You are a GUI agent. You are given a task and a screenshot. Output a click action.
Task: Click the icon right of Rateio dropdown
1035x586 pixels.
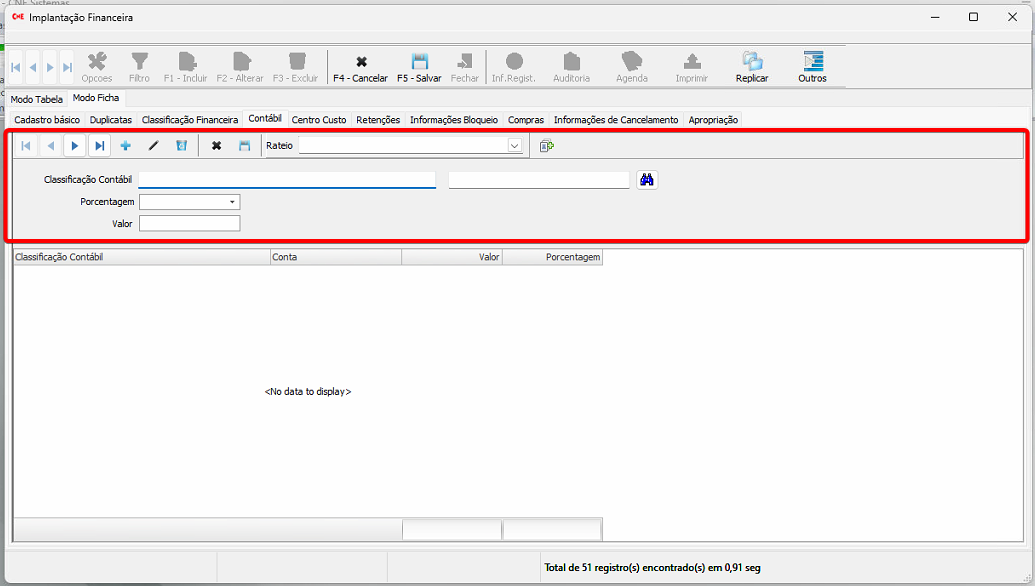coord(546,146)
